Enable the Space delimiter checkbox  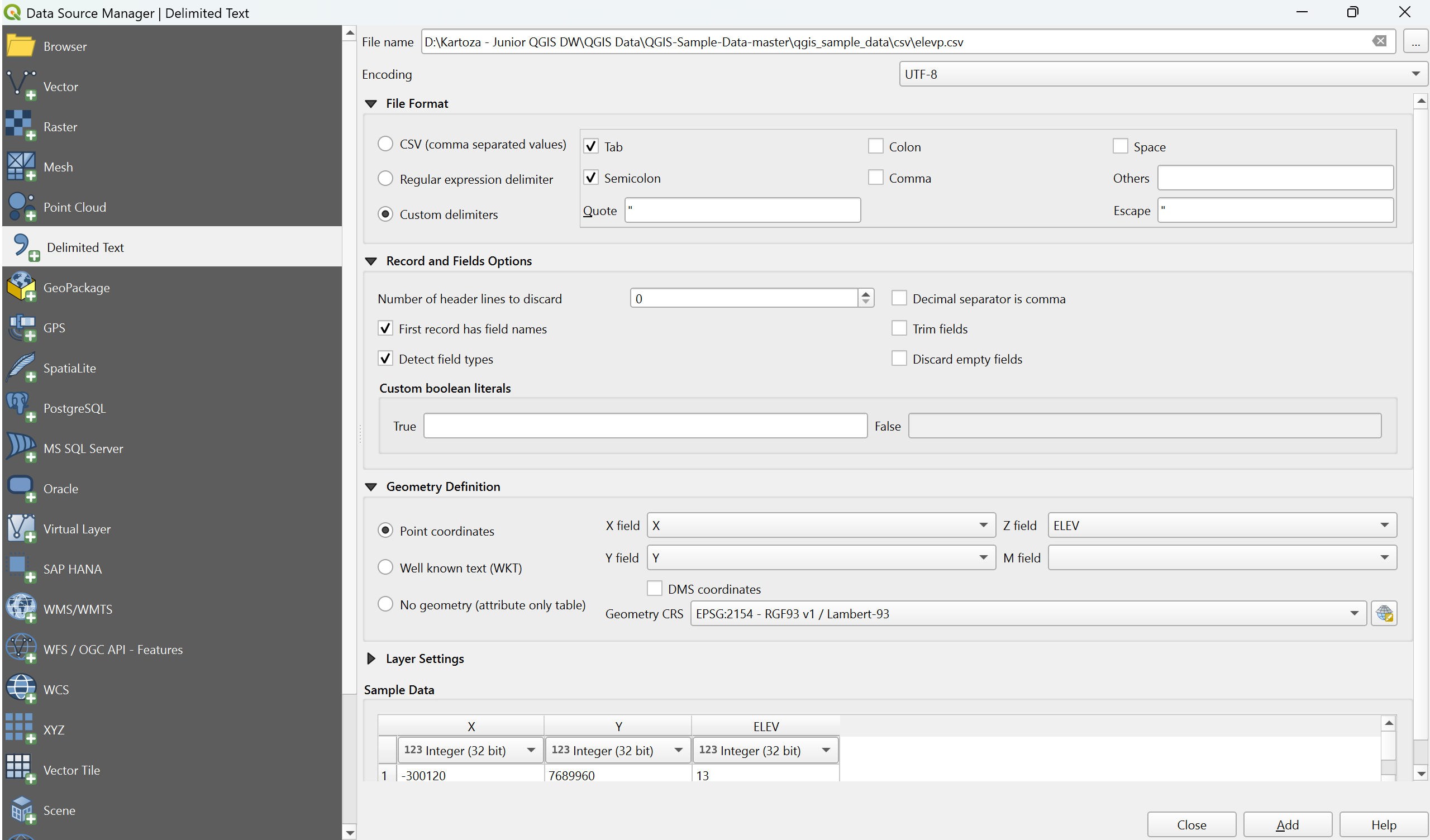(1120, 146)
